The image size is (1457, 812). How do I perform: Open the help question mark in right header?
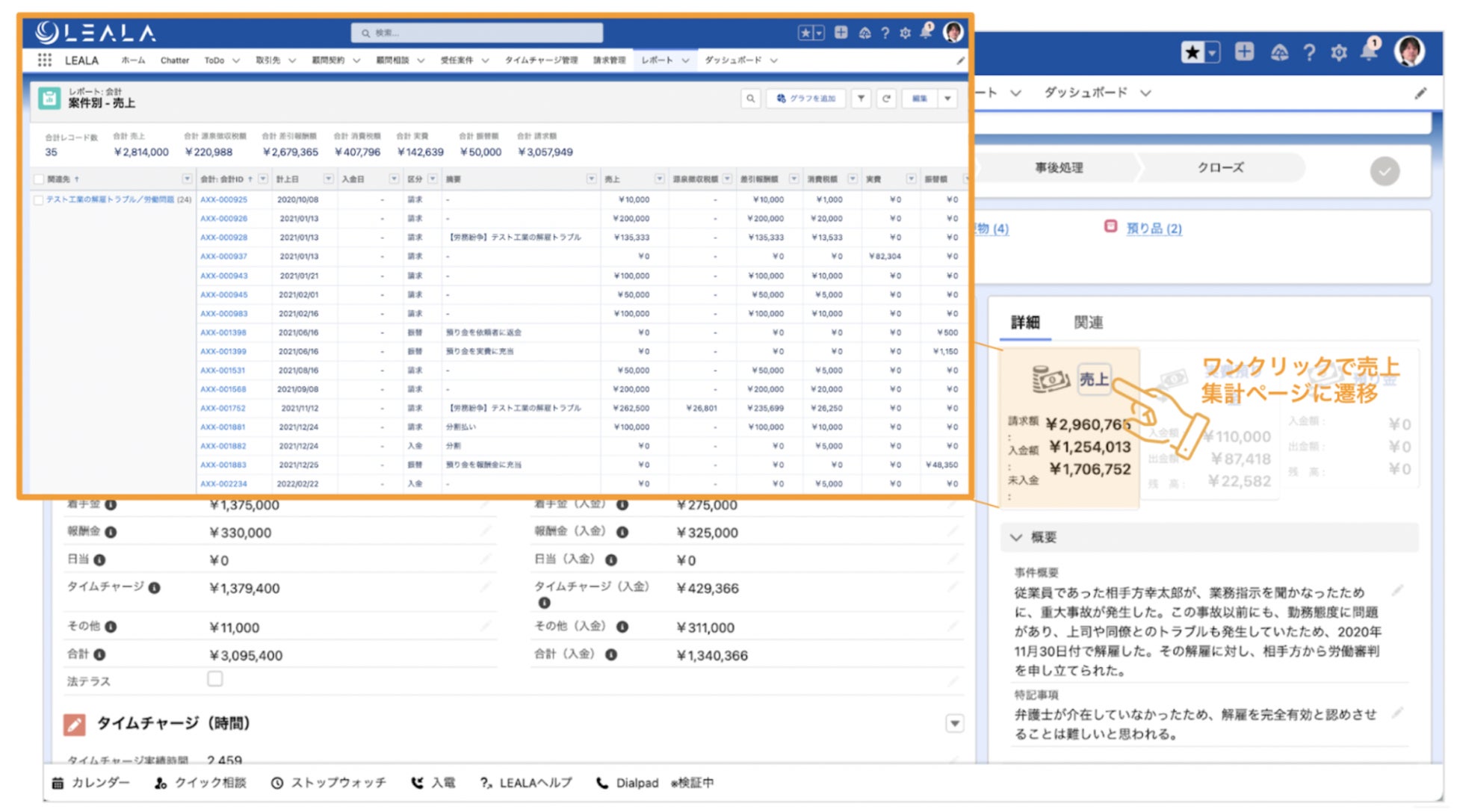[x=1309, y=52]
